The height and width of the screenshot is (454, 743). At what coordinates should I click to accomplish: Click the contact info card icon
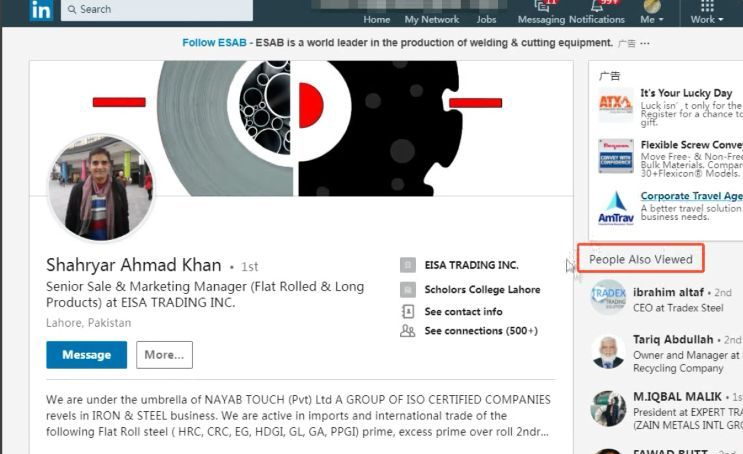coord(408,311)
